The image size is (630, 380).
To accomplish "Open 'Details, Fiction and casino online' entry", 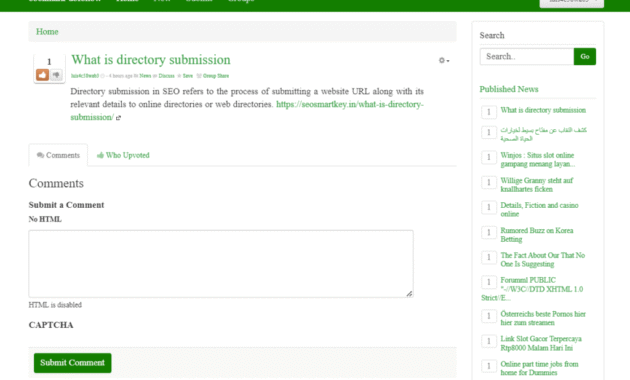I will 539,209.
